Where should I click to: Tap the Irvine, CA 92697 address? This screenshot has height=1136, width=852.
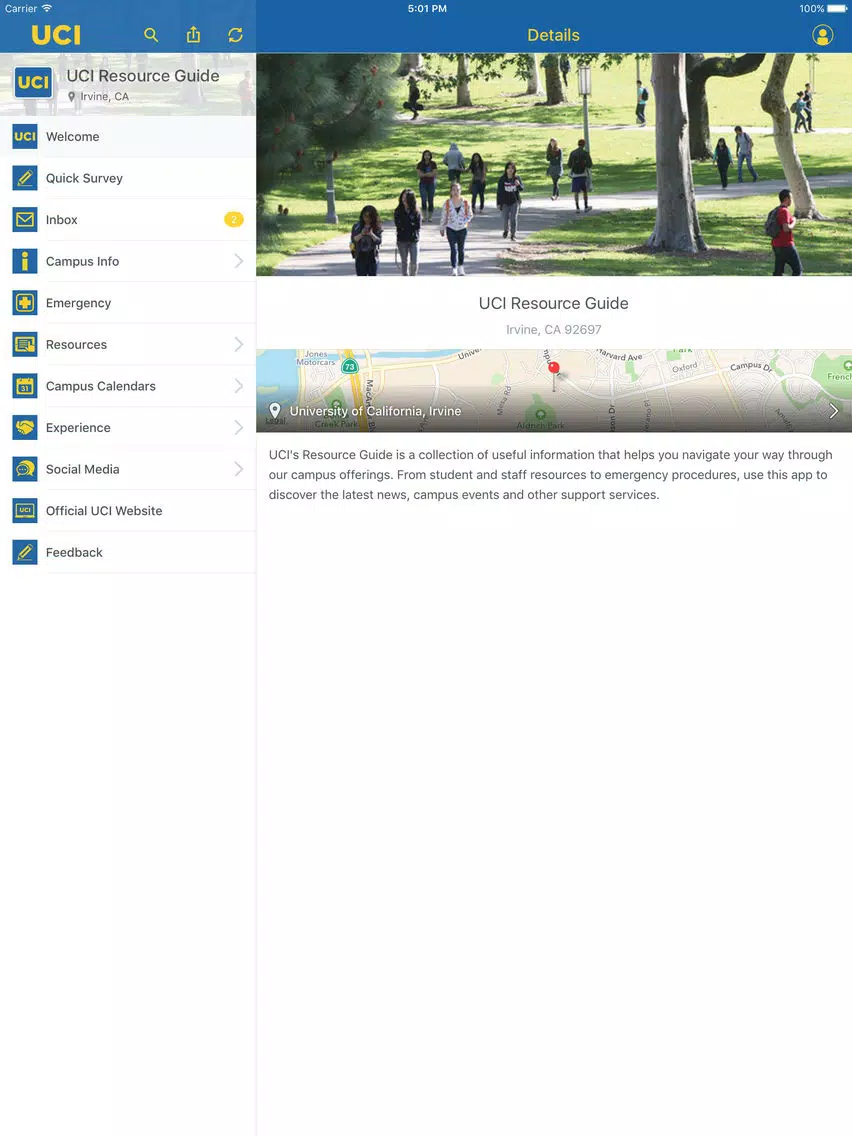[x=554, y=330]
